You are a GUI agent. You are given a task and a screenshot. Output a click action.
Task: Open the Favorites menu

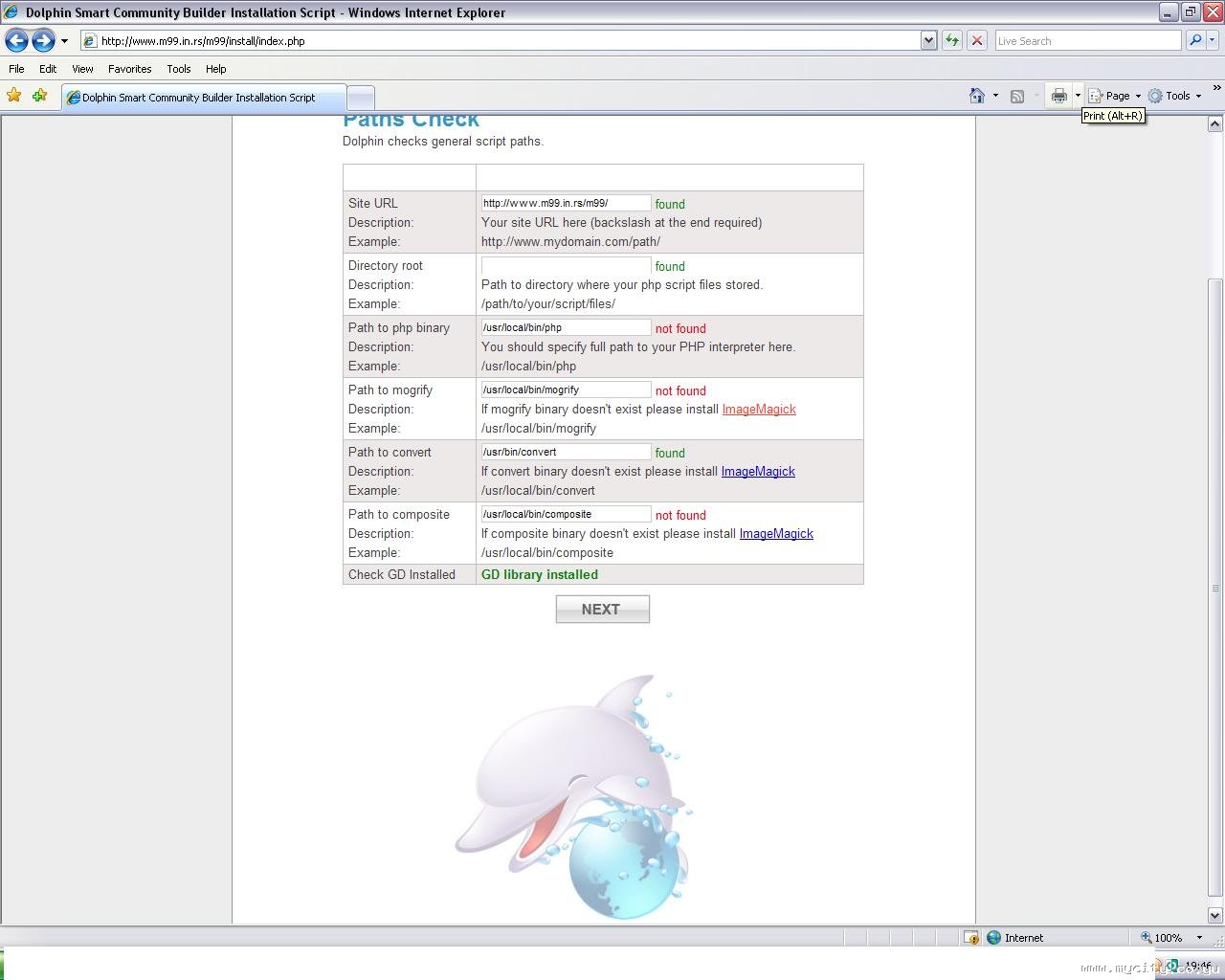[129, 69]
